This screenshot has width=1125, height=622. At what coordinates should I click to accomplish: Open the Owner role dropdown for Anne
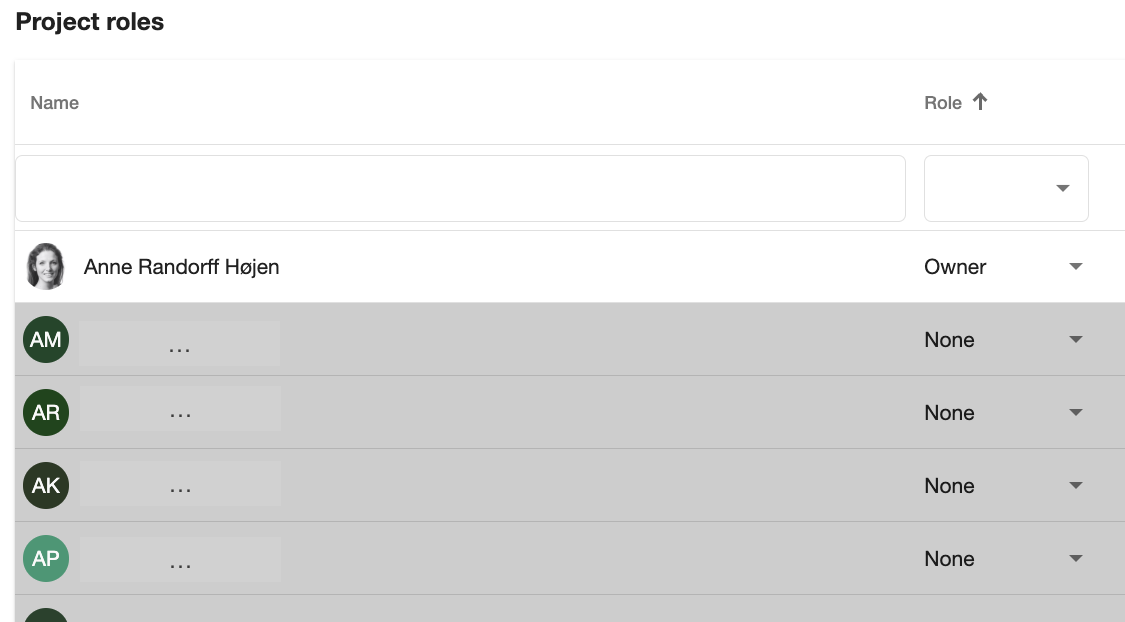1075,266
